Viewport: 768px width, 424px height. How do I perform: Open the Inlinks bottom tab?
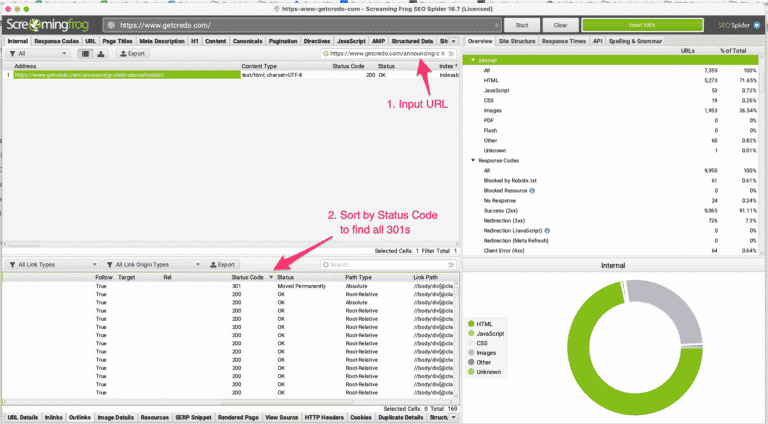coord(53,417)
